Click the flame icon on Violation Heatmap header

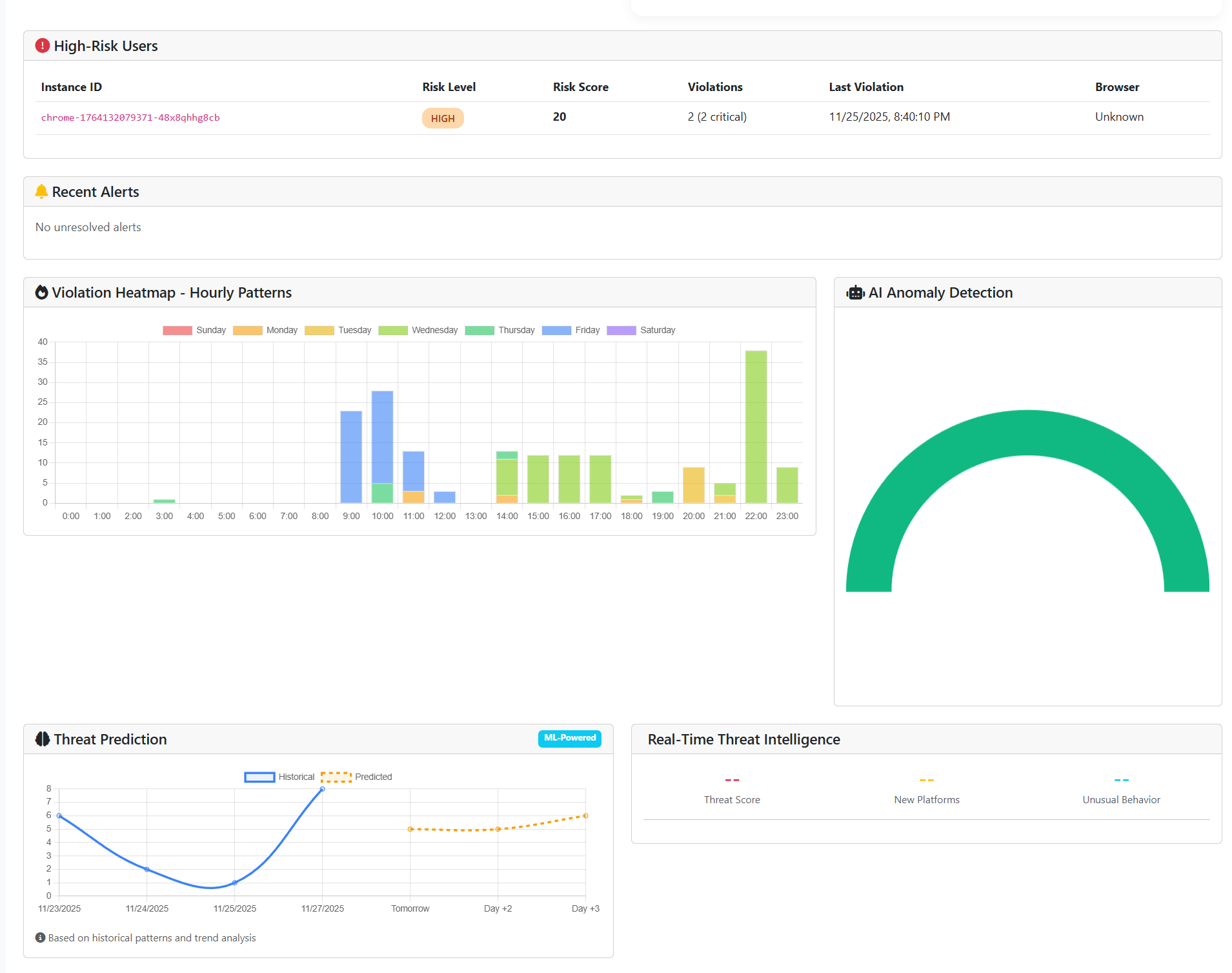click(41, 292)
